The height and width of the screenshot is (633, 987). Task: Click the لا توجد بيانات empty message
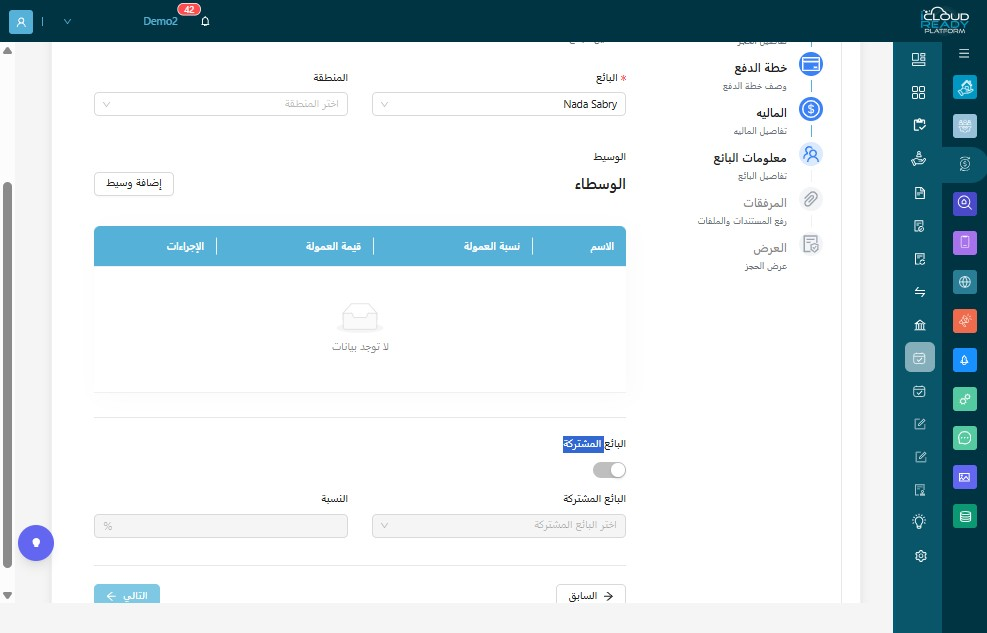[360, 347]
